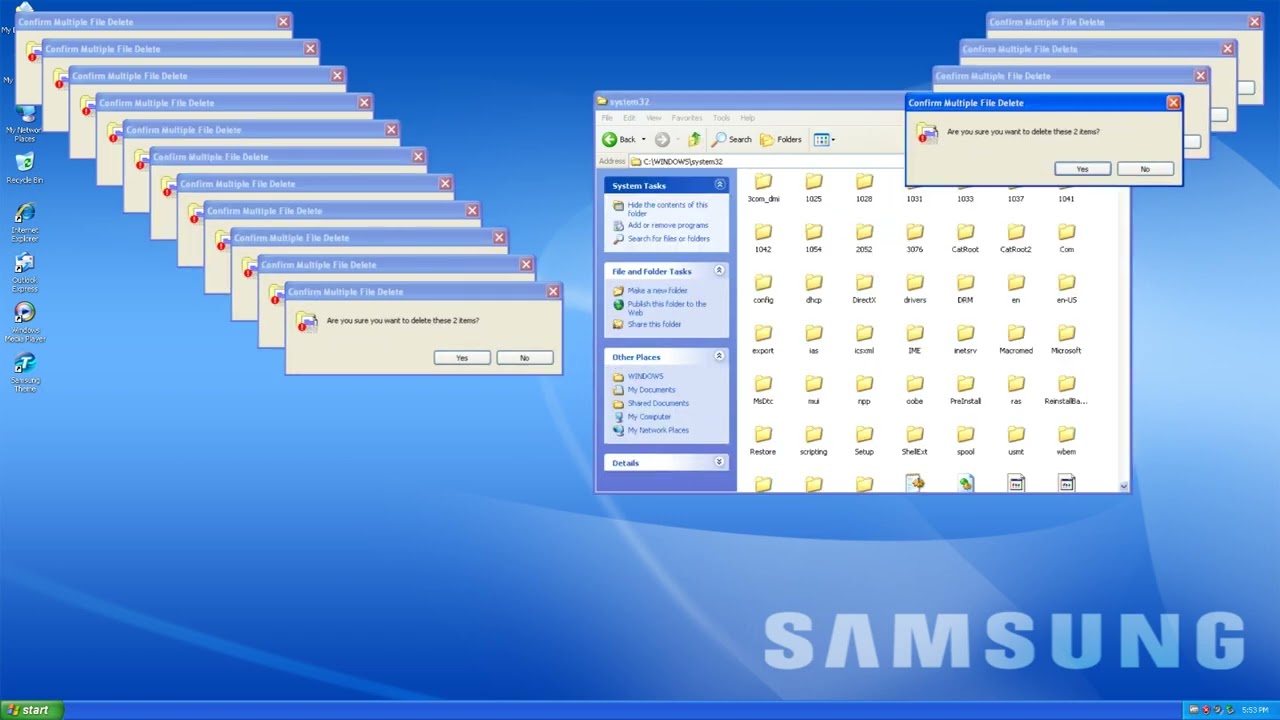Open the DirectX folder

tap(864, 288)
